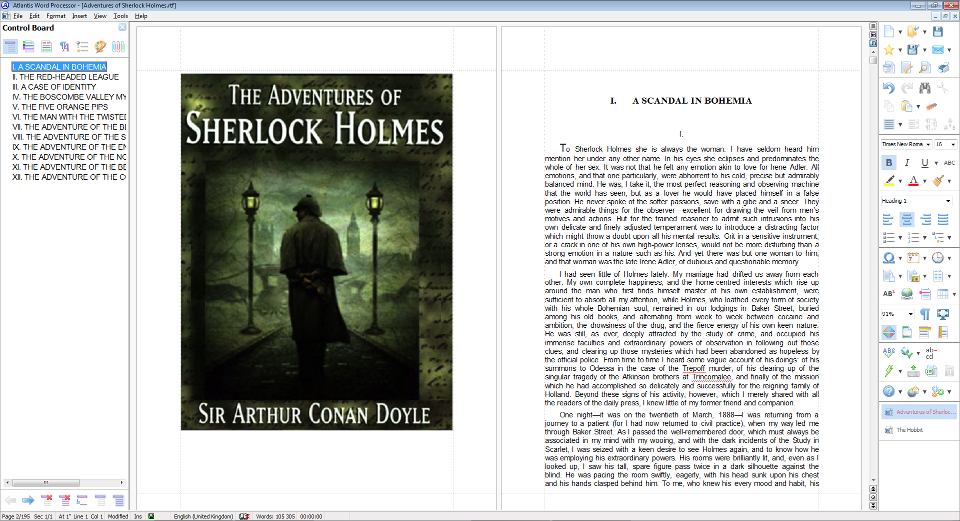Open the Tools menu

coord(121,16)
